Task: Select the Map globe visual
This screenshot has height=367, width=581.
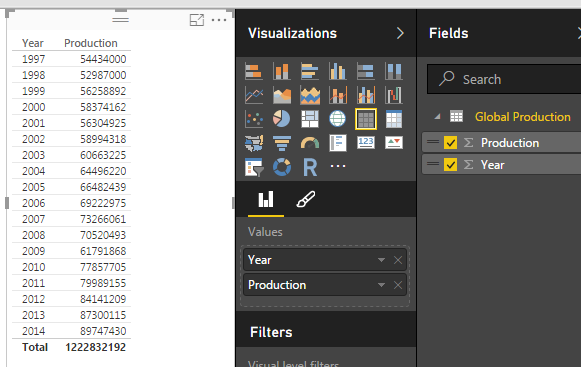Action: [x=338, y=119]
